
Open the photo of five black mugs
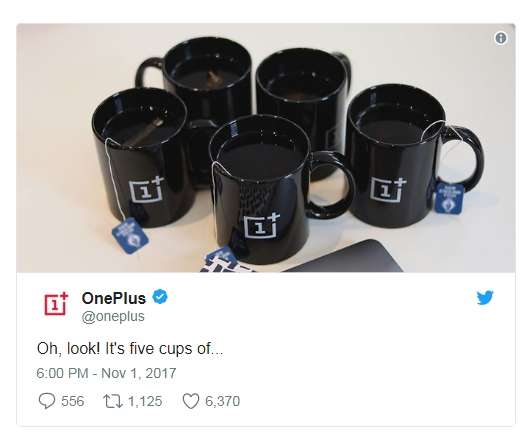tap(266, 148)
